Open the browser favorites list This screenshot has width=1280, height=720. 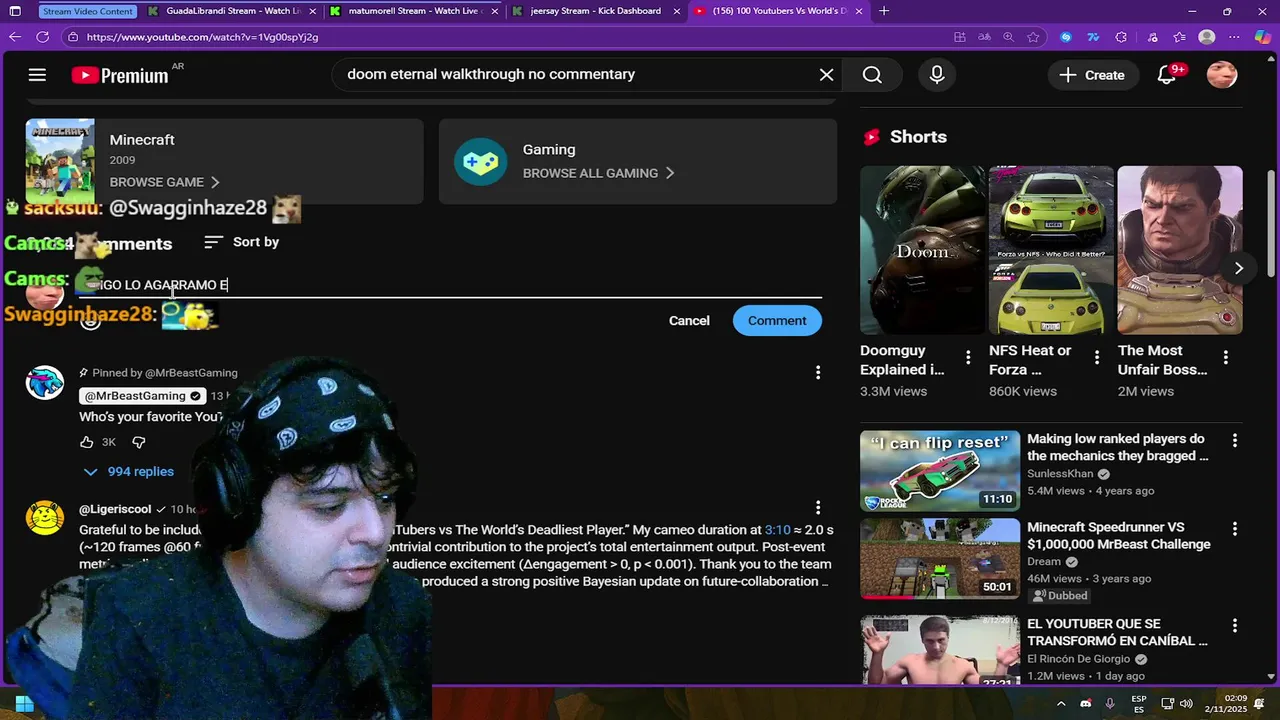point(1180,37)
